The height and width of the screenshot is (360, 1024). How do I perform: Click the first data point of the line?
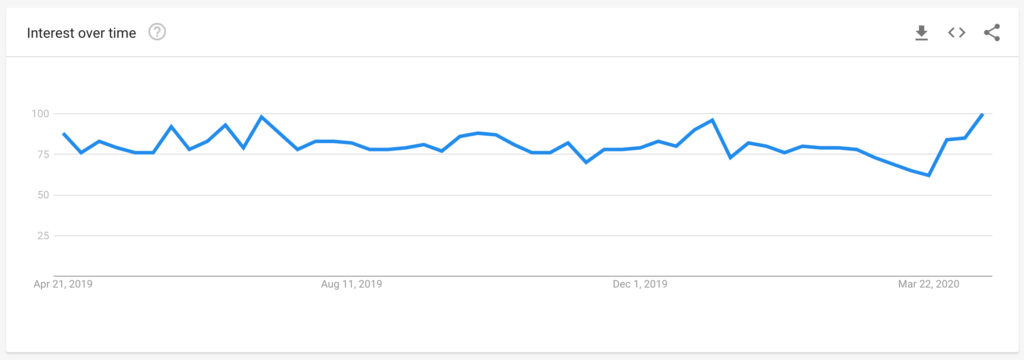(x=63, y=133)
